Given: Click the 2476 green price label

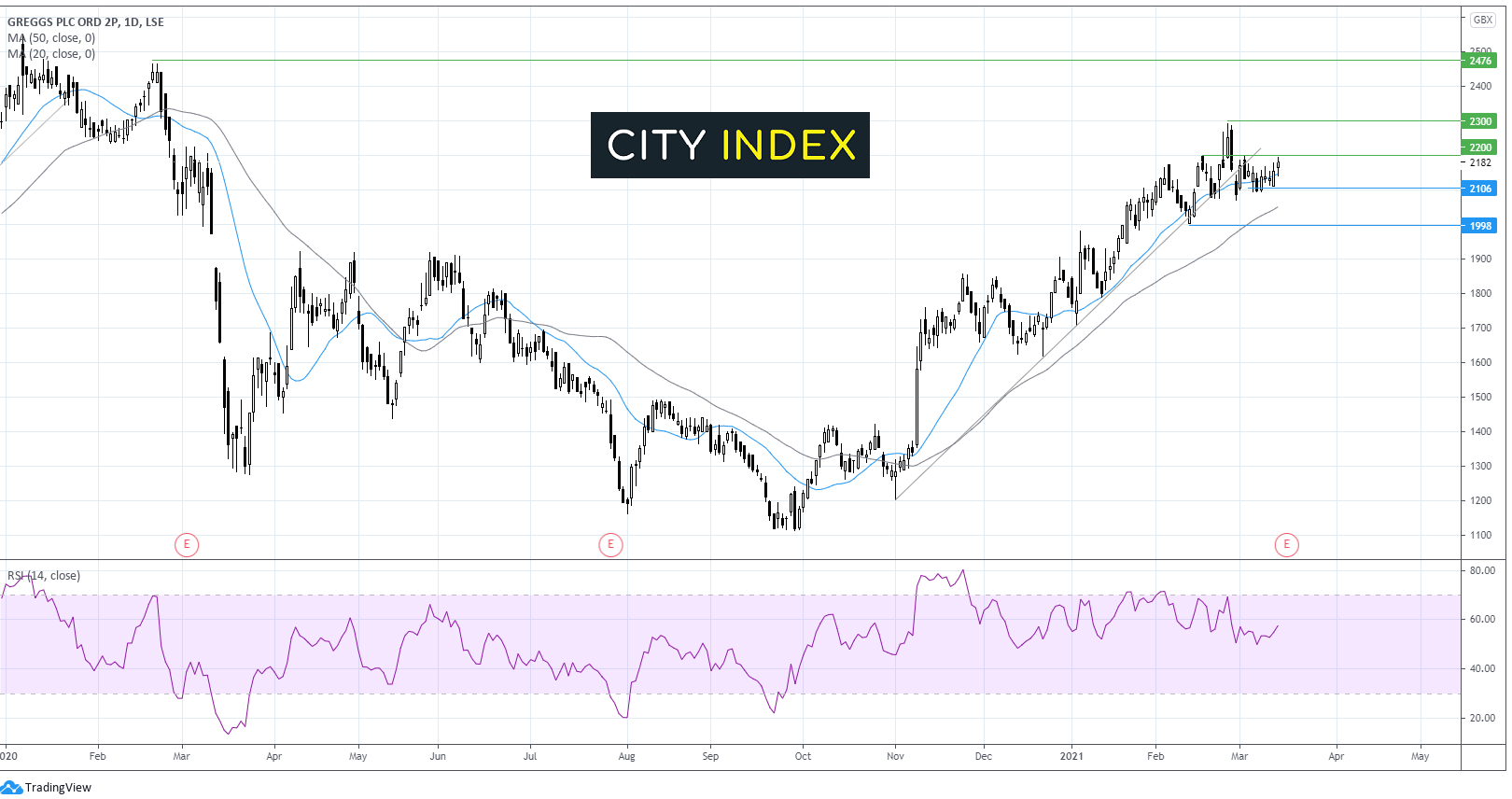Looking at the screenshot, I should point(1479,61).
